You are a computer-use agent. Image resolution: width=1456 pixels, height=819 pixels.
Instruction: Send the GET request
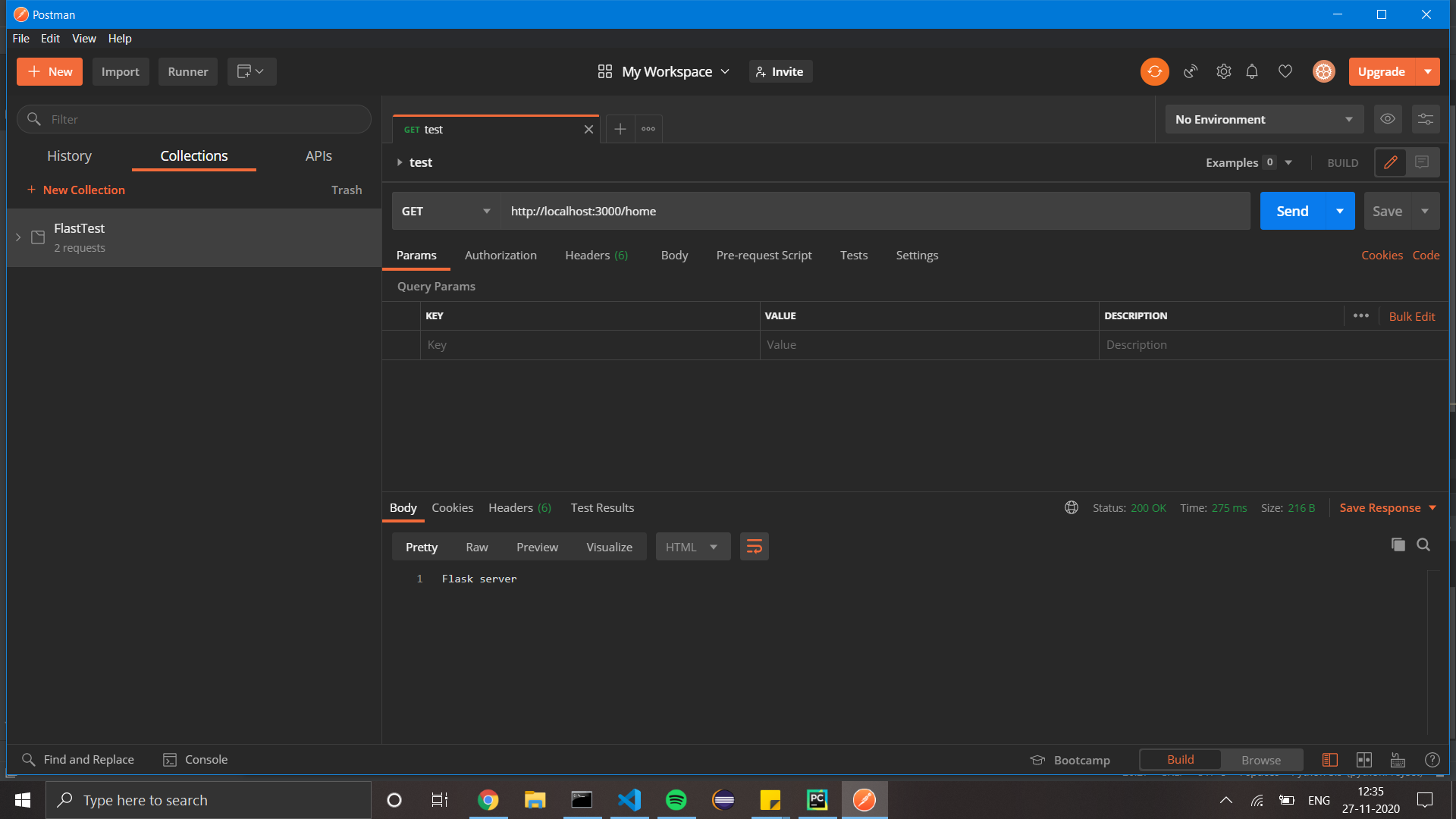1291,211
